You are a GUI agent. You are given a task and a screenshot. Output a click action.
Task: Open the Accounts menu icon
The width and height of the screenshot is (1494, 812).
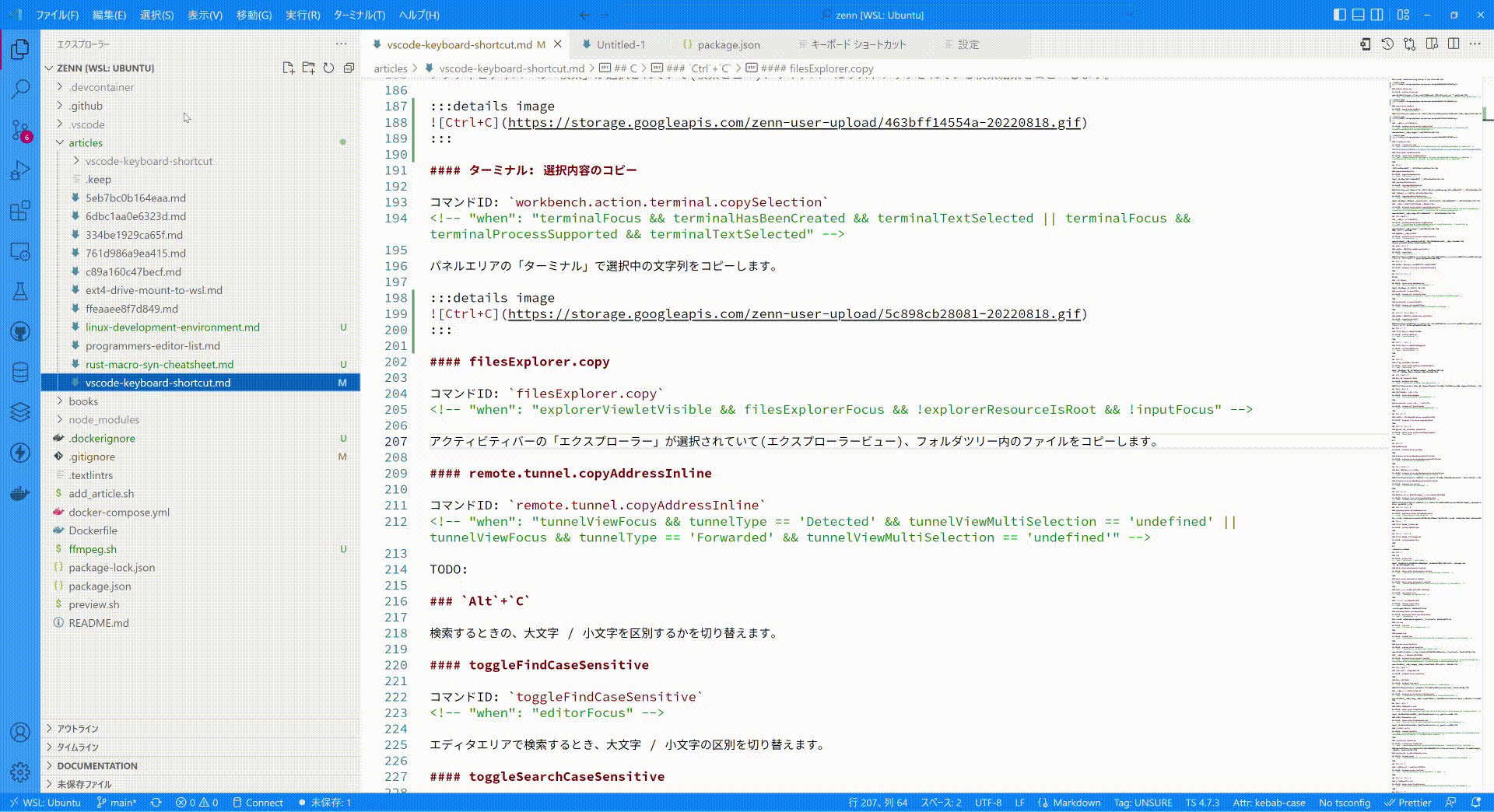(20, 732)
